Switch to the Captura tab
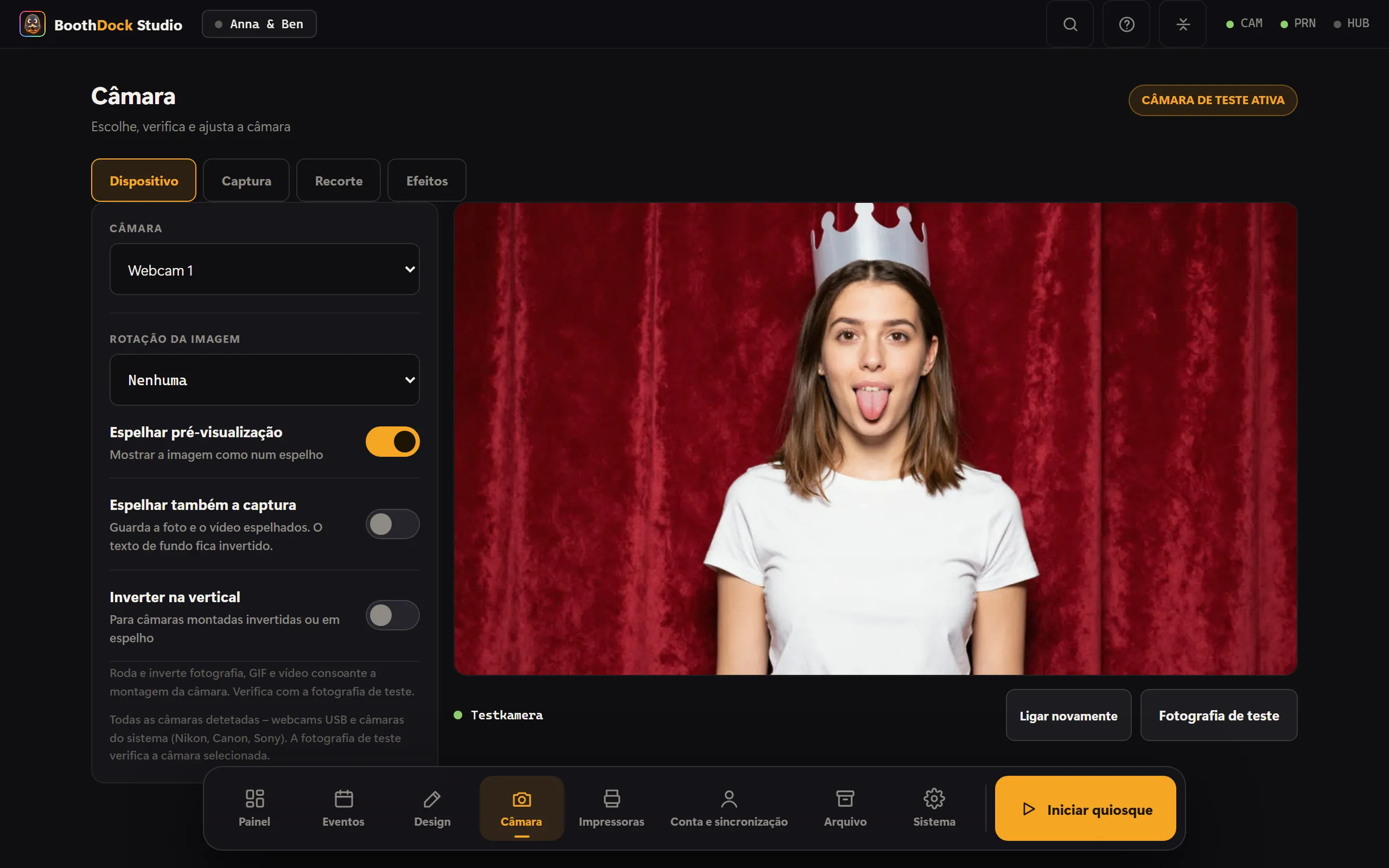Image resolution: width=1389 pixels, height=868 pixels. click(x=246, y=180)
